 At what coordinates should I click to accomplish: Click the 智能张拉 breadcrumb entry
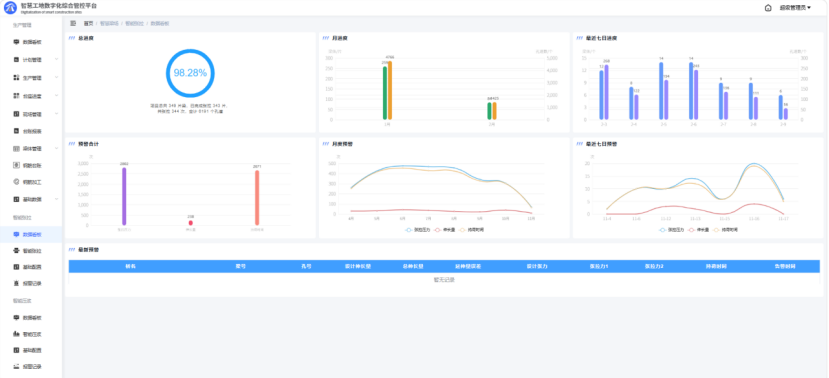click(134, 23)
